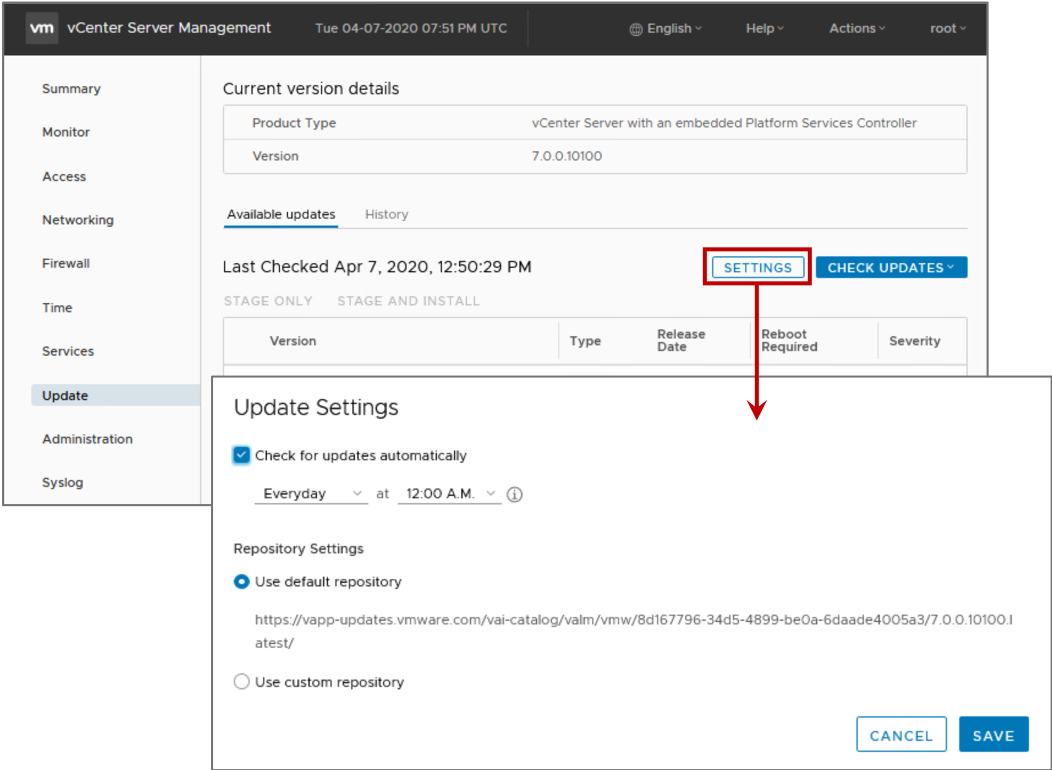Screen dimensions: 1052x770
Task: Click the Reboot Required column header
Action: 789,340
